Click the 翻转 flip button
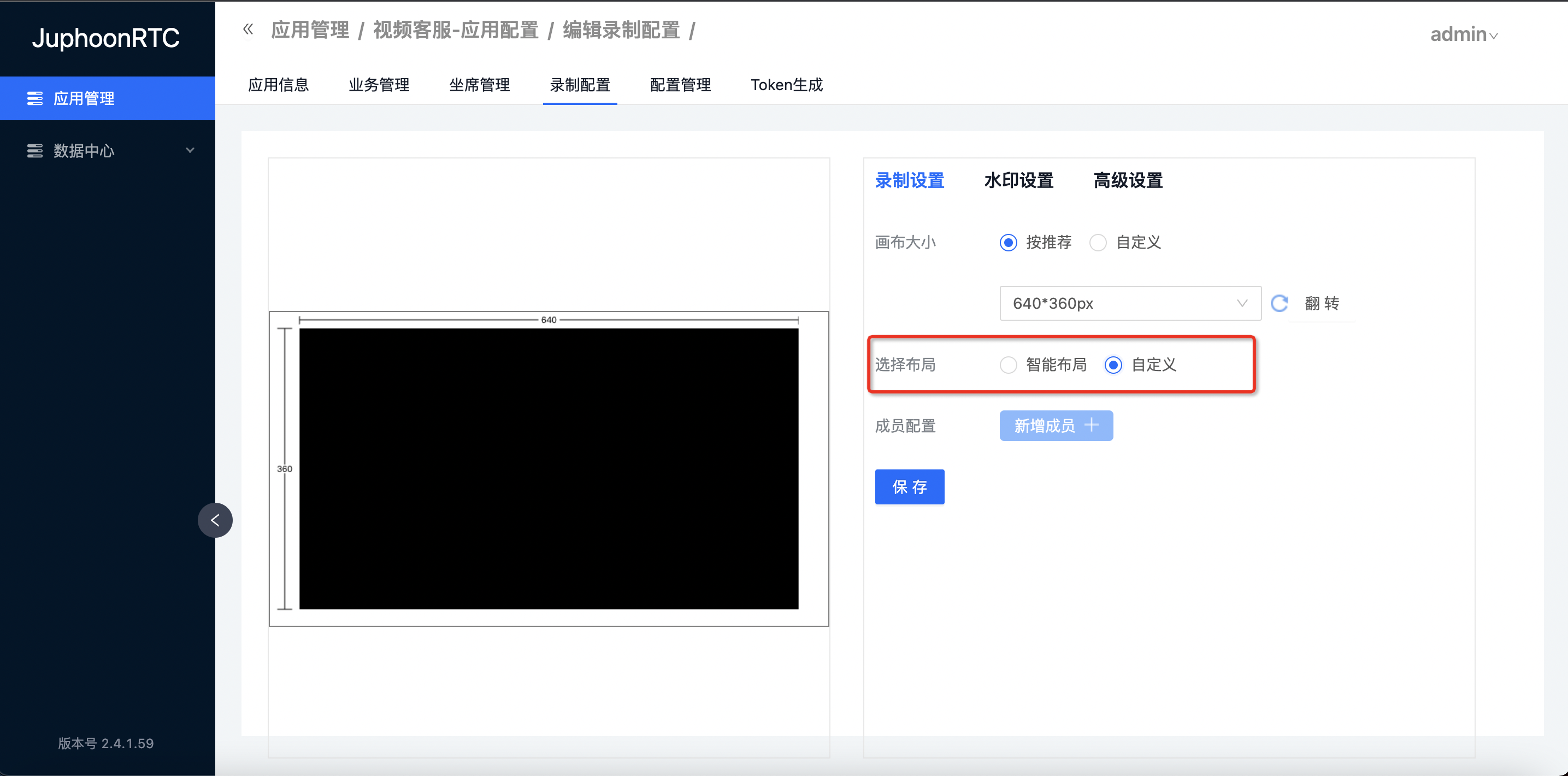 point(1322,303)
